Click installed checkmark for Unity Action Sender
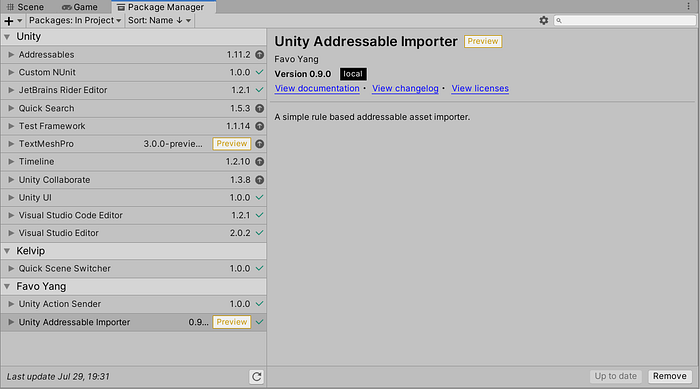The height and width of the screenshot is (389, 700). point(259,304)
